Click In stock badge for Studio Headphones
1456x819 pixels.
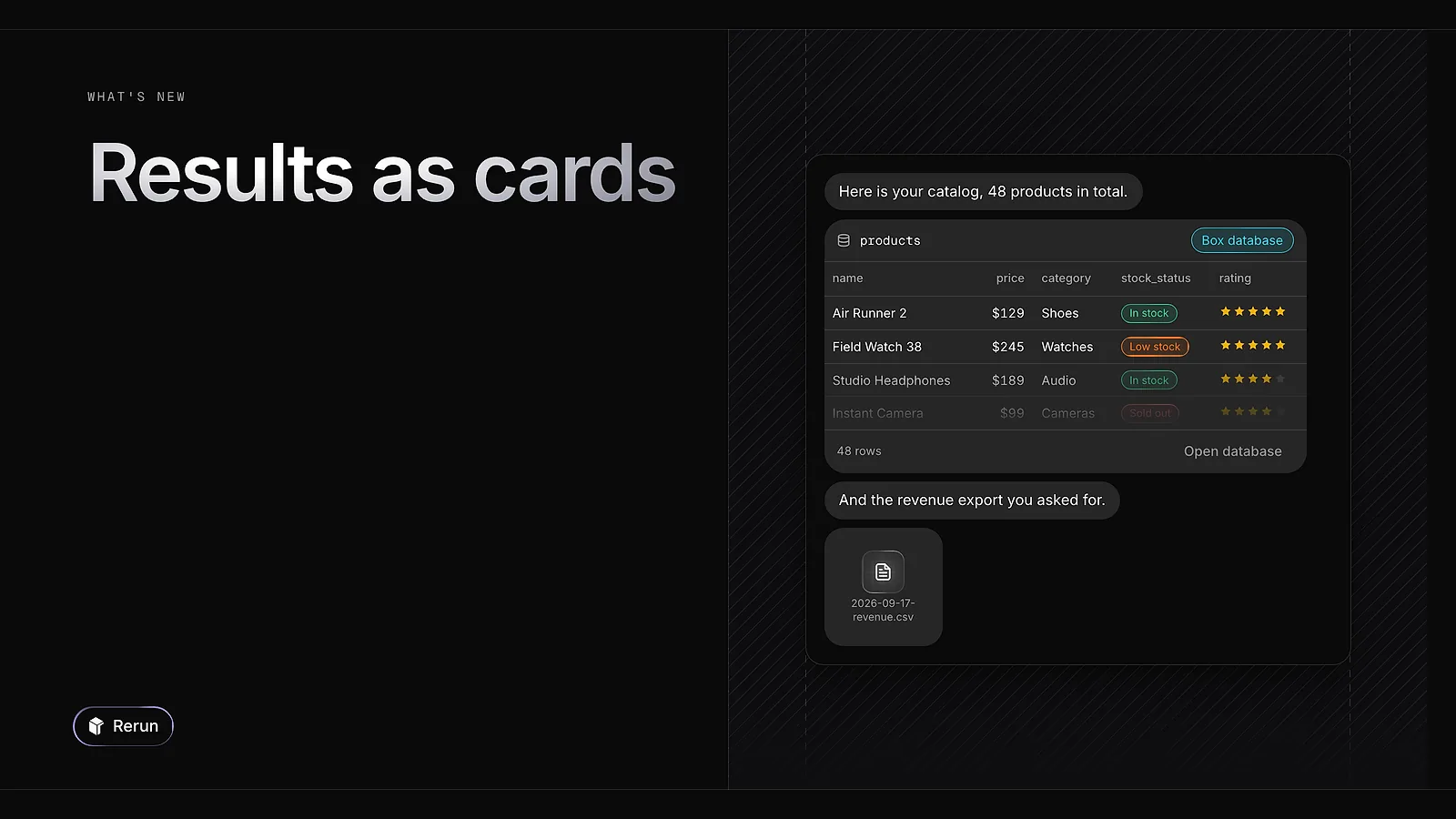point(1148,380)
